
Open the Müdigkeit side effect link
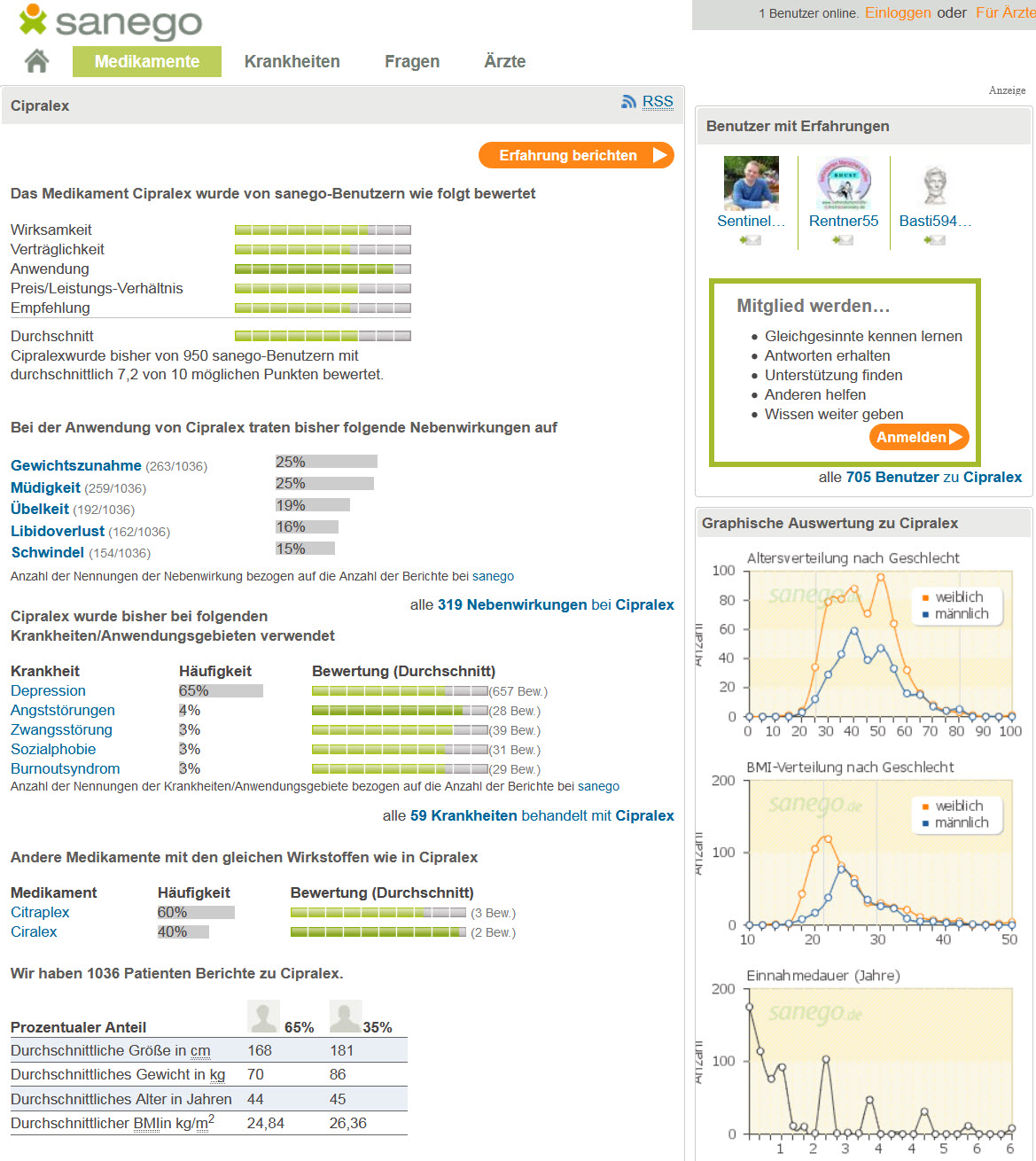click(x=45, y=487)
